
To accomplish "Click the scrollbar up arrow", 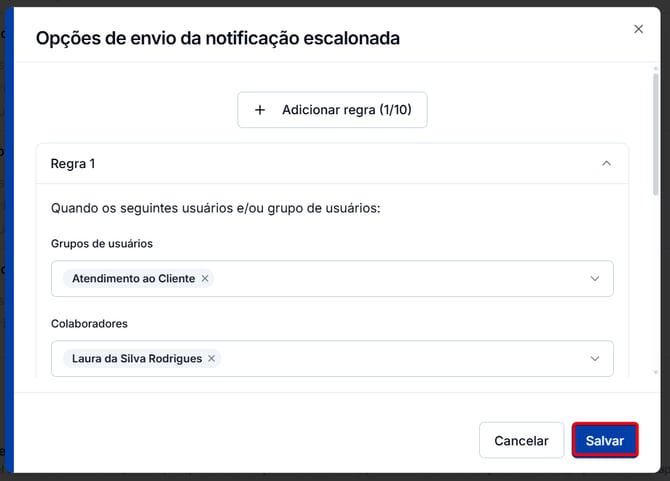I will click(x=656, y=68).
